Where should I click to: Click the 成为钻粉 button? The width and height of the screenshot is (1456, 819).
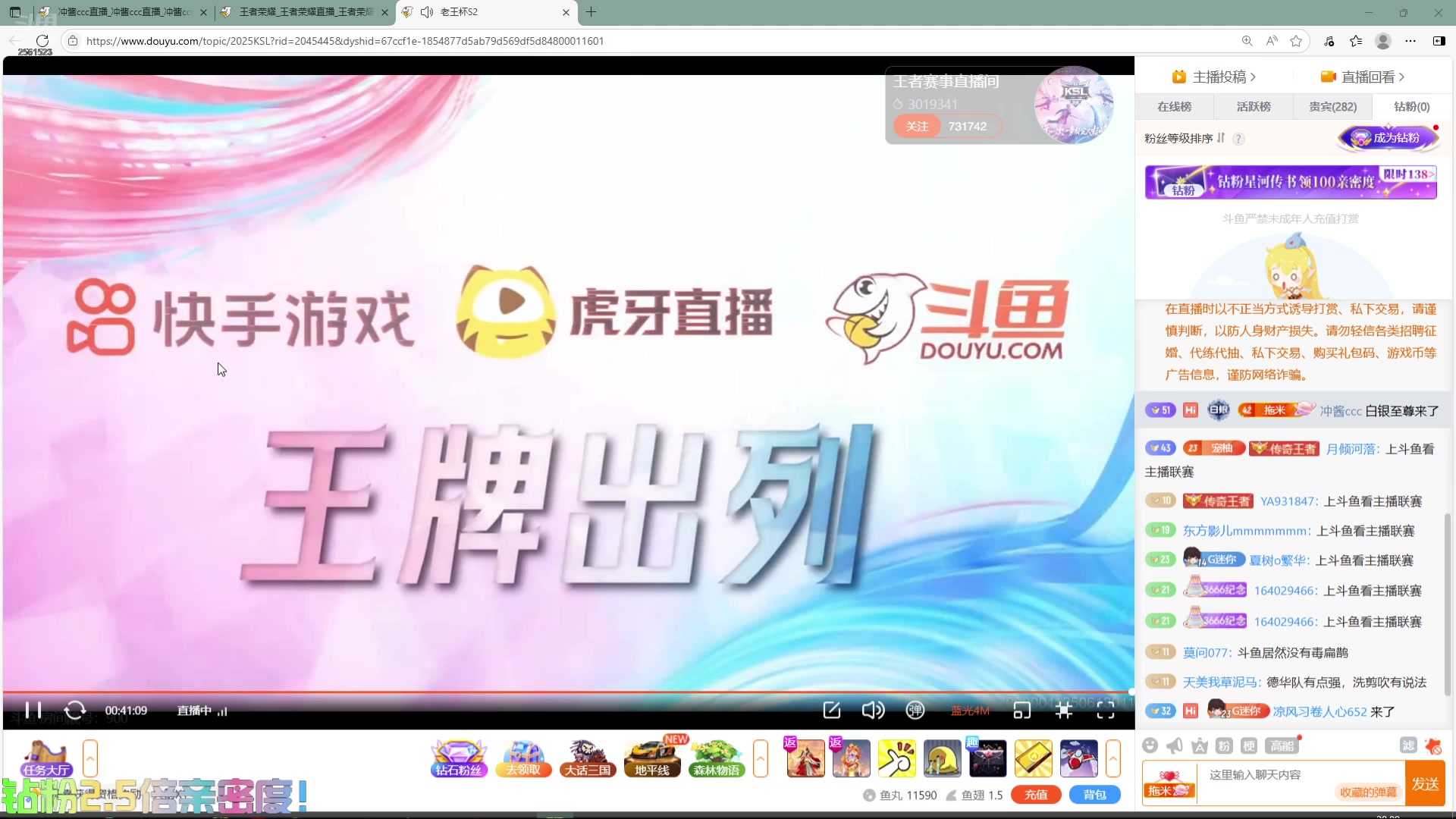tap(1389, 138)
